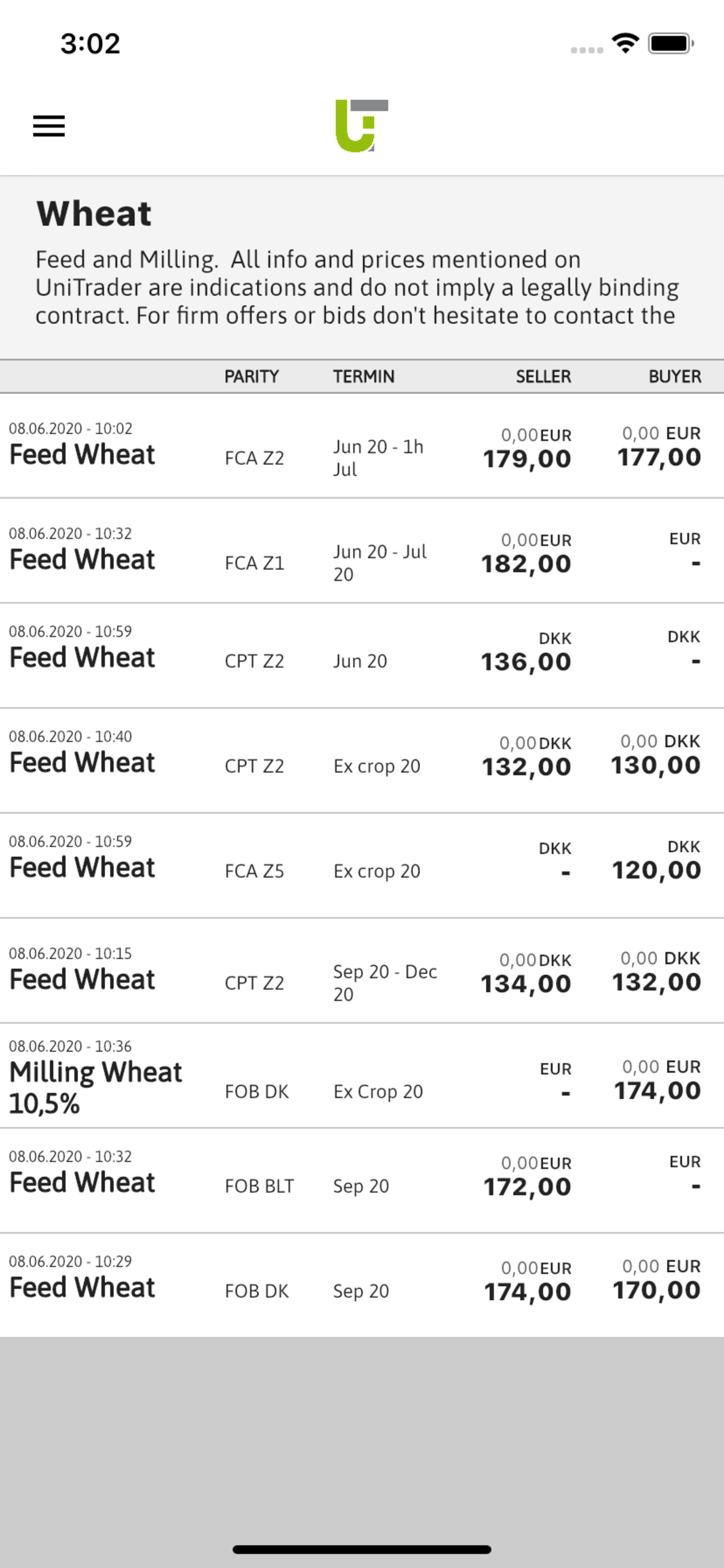Tap buyer price 174,00 on Milling Wheat
This screenshot has height=1568, width=724.
tap(657, 1080)
